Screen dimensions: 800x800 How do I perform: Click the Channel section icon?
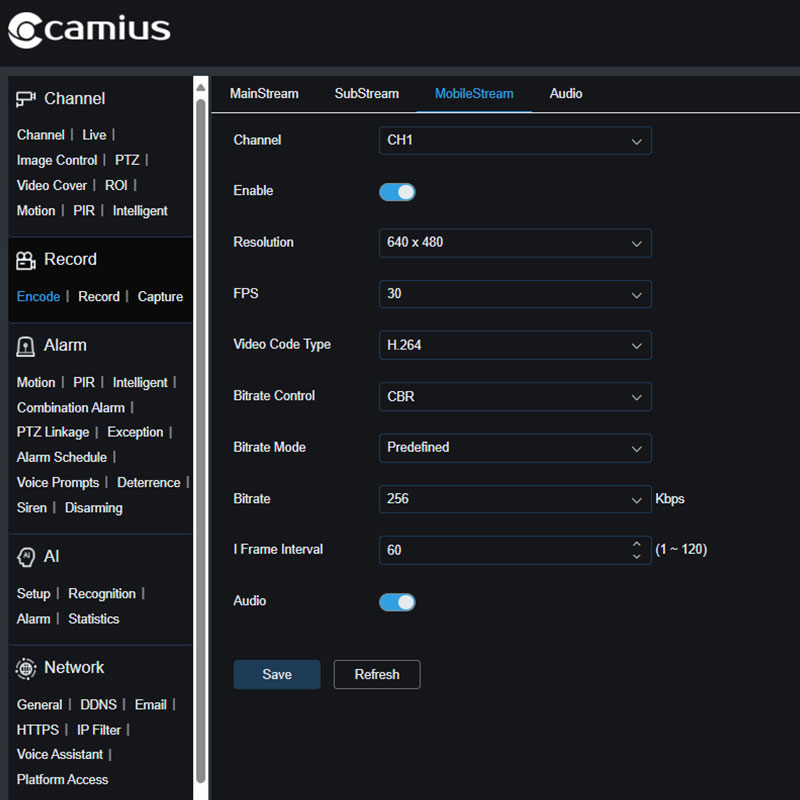24,98
